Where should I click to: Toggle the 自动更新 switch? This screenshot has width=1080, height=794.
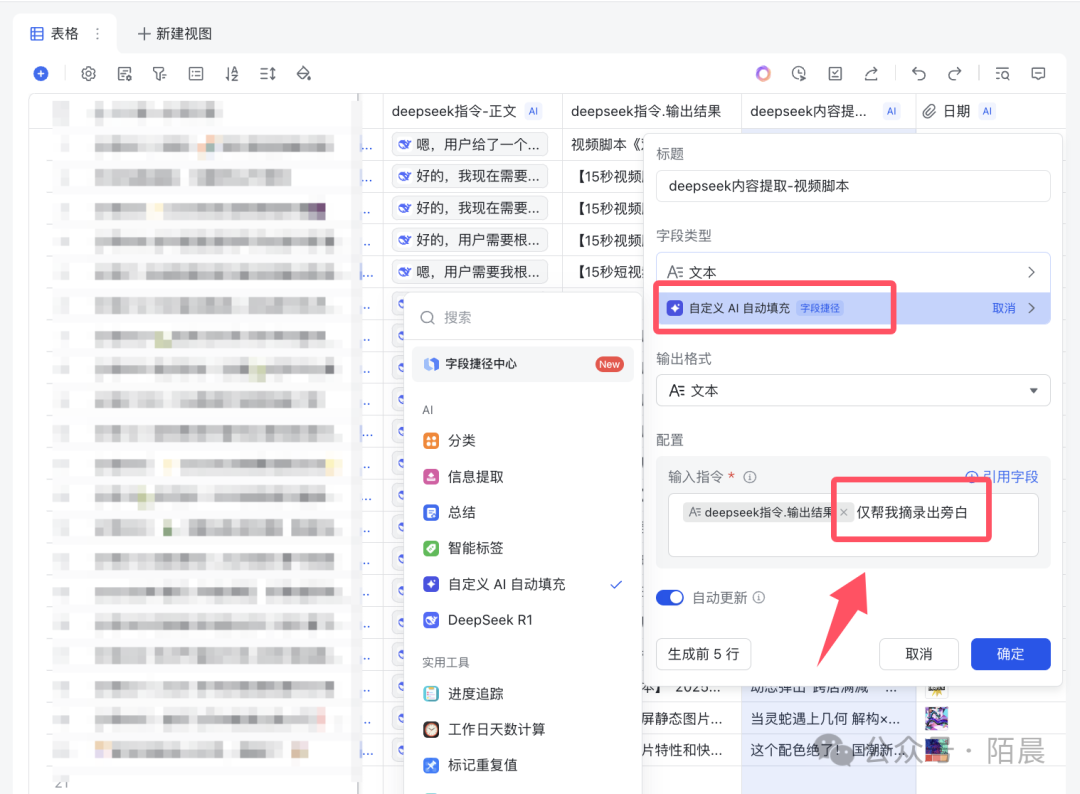coord(669,597)
